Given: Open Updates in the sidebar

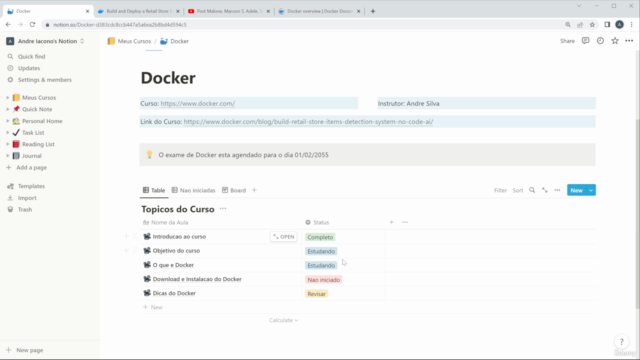Looking at the screenshot, I should 29,68.
